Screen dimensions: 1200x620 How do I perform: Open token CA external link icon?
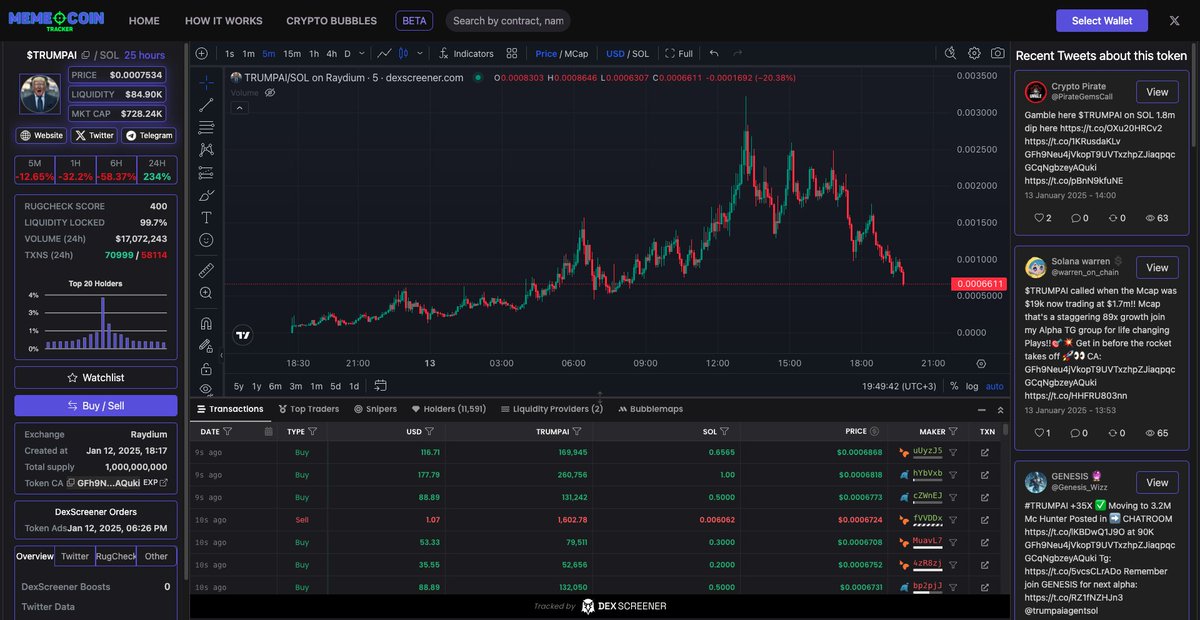tap(163, 482)
